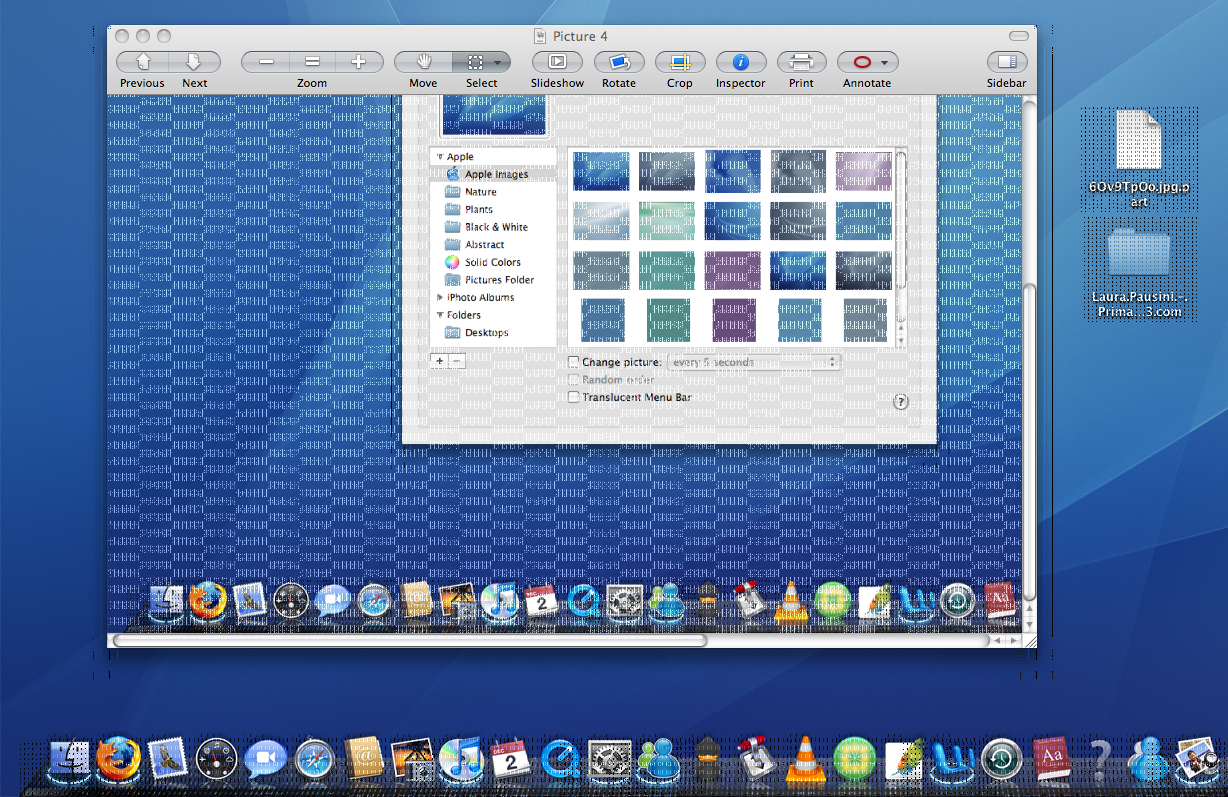
Task: Open the Annotate dropdown arrow
Action: point(886,62)
